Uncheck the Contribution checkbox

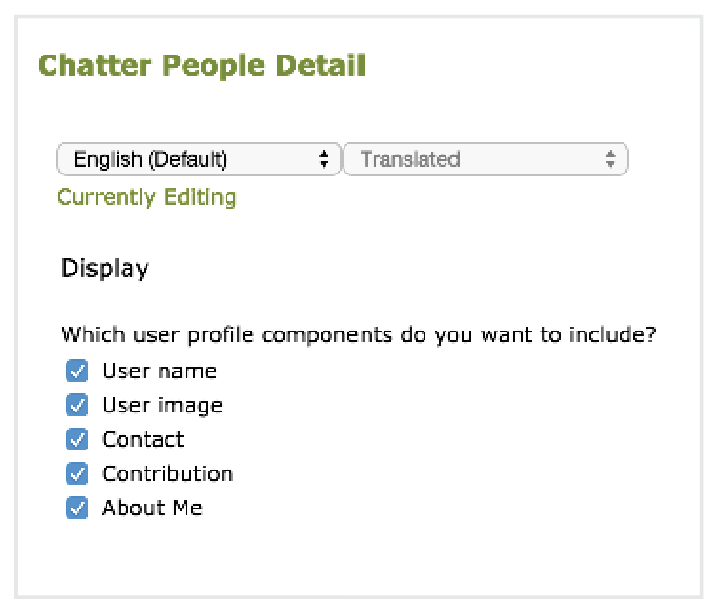tap(77, 474)
